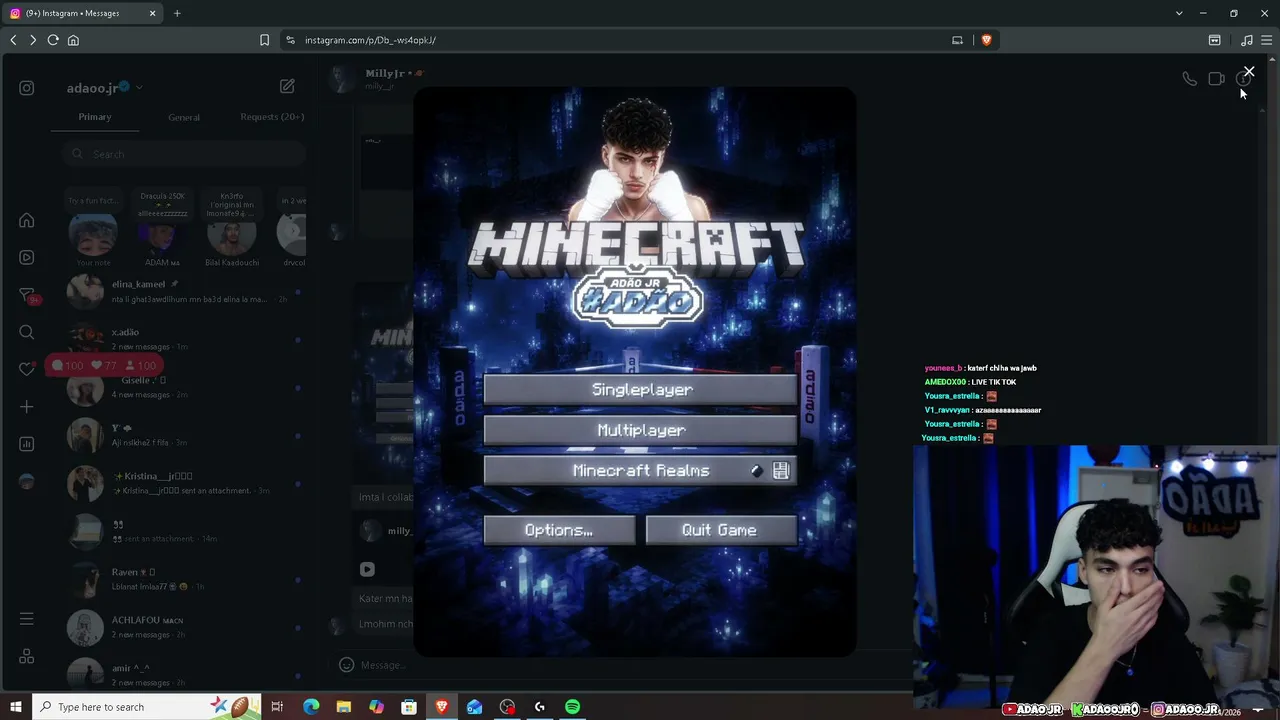Open the Brave main menu
This screenshot has height=720, width=1280.
1266,40
